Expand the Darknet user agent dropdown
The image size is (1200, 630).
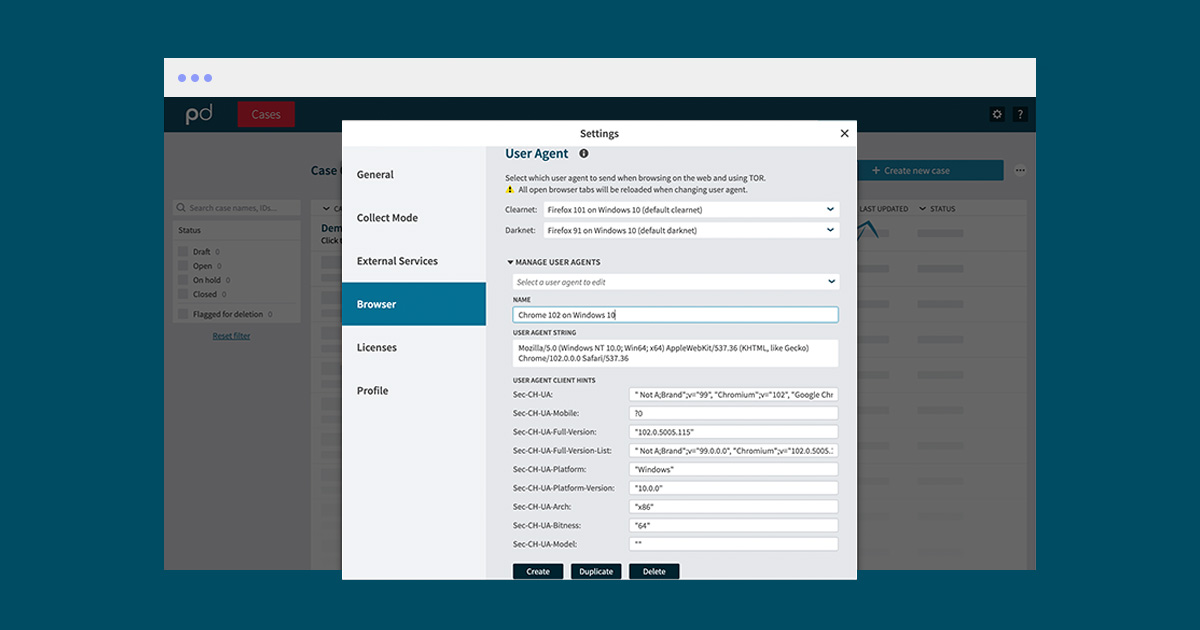point(690,230)
